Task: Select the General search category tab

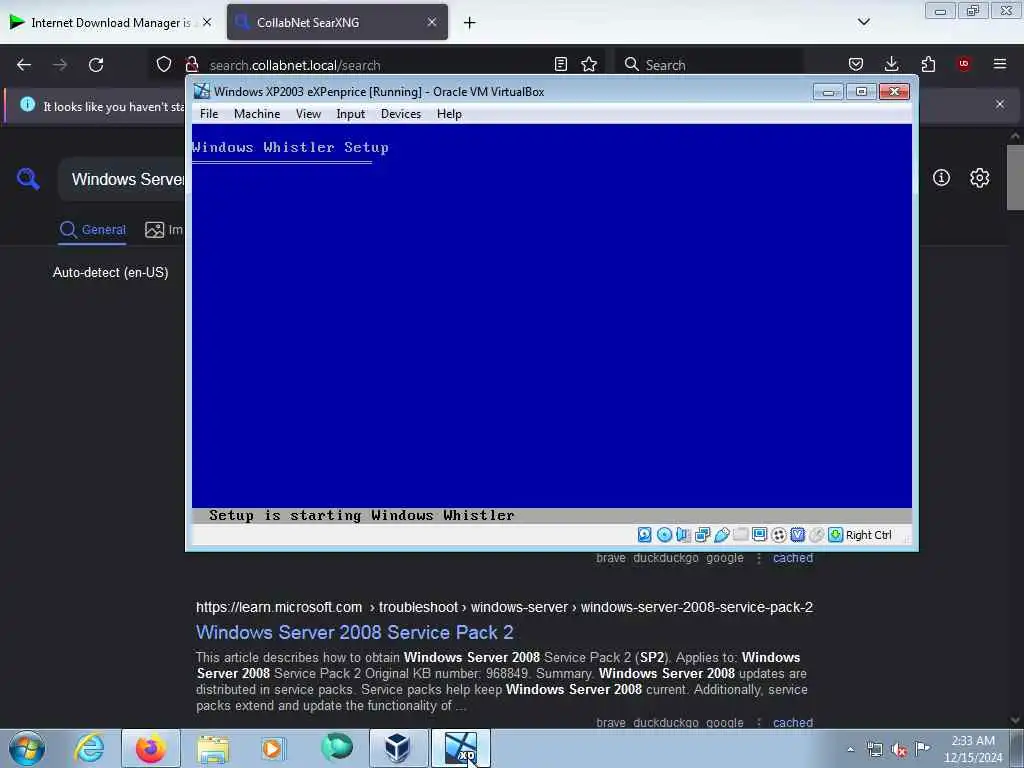Action: (92, 230)
